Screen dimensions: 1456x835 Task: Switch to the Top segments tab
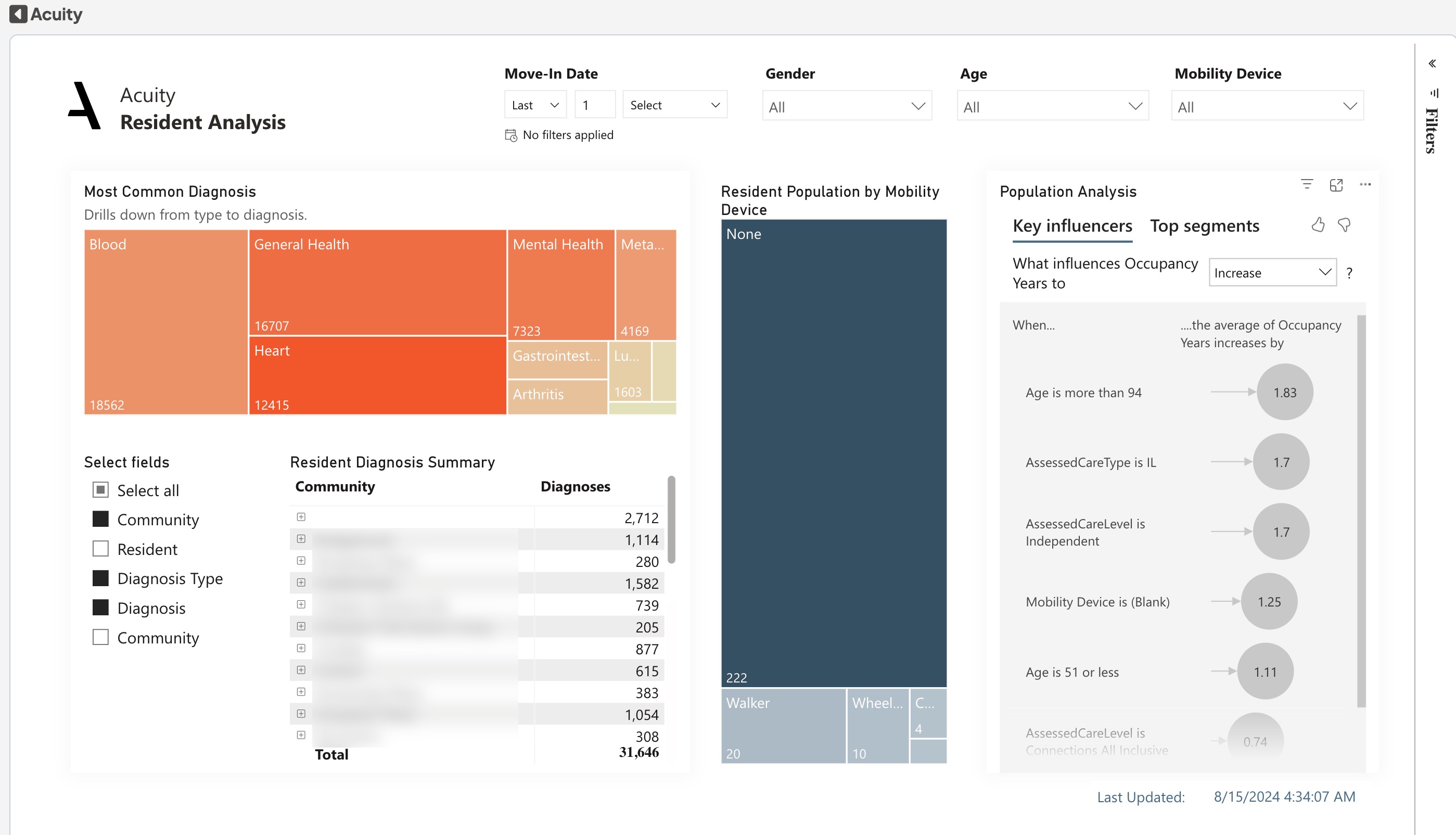click(x=1204, y=226)
